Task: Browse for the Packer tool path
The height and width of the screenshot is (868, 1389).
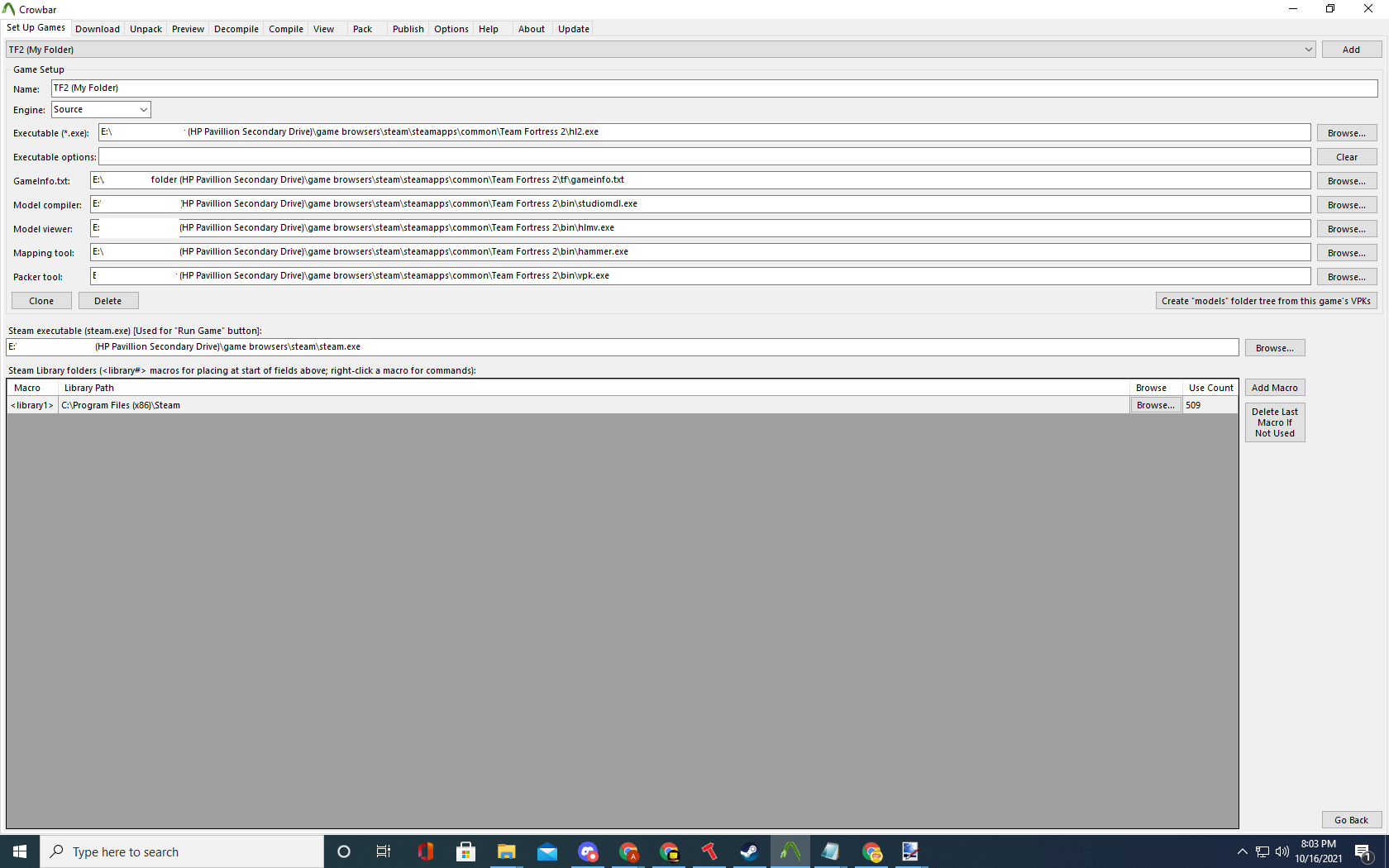Action: [x=1347, y=277]
